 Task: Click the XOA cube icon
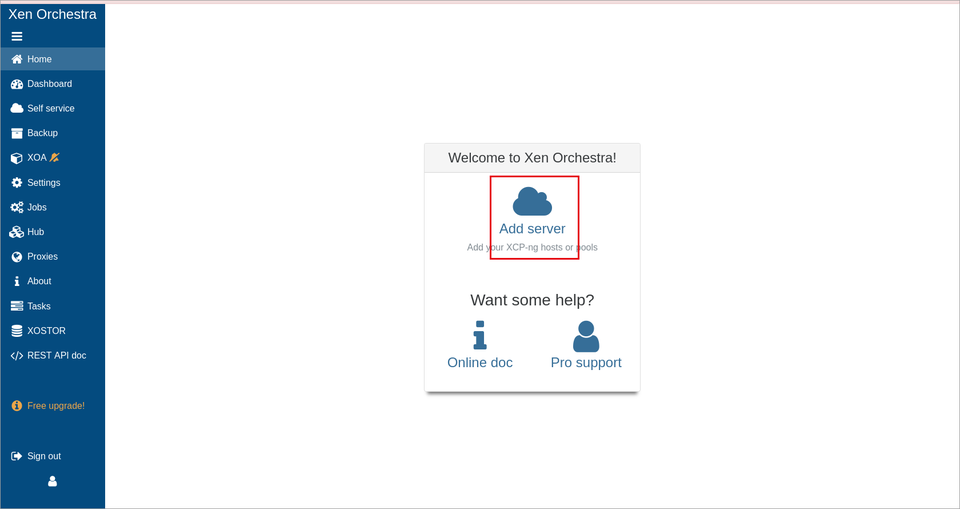17,158
